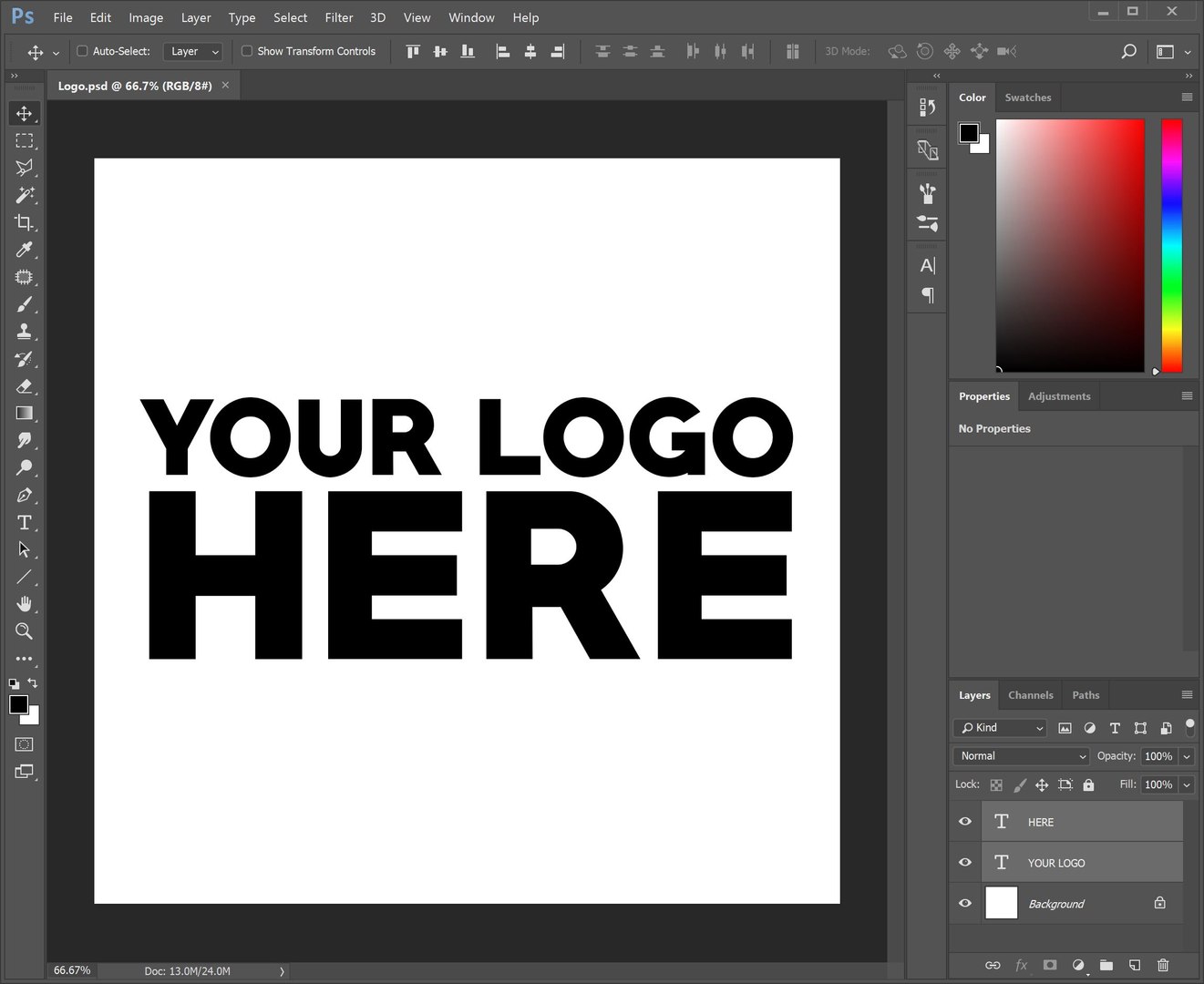Select the Eraser tool
The height and width of the screenshot is (984, 1204).
click(x=24, y=386)
